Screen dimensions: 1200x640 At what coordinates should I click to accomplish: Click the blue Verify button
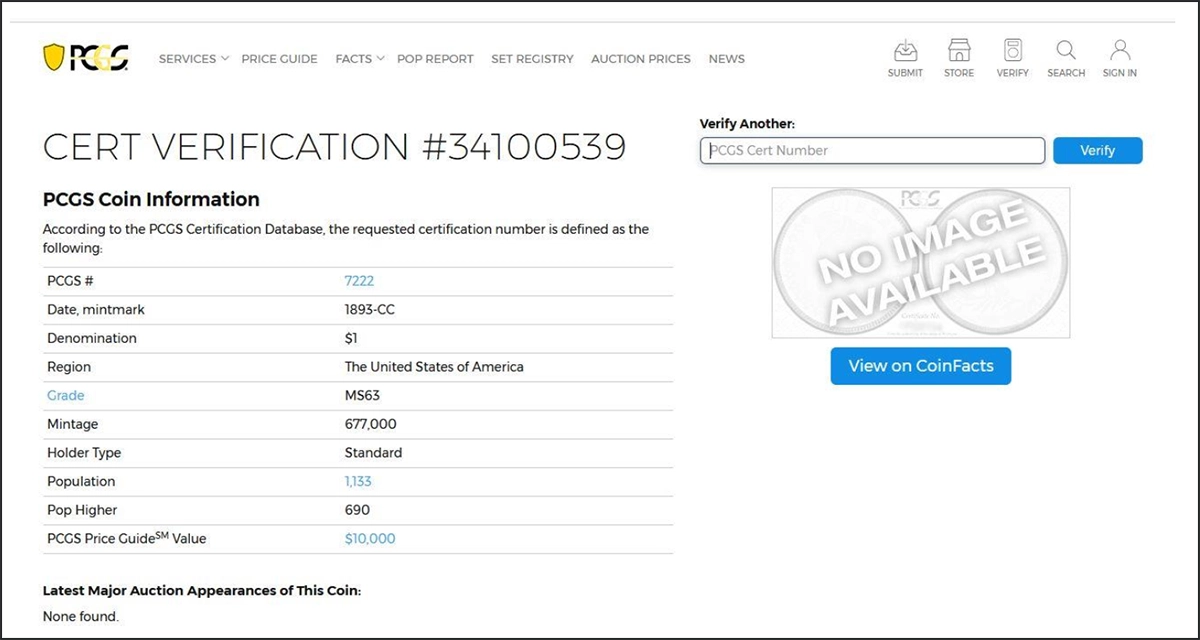click(x=1097, y=151)
